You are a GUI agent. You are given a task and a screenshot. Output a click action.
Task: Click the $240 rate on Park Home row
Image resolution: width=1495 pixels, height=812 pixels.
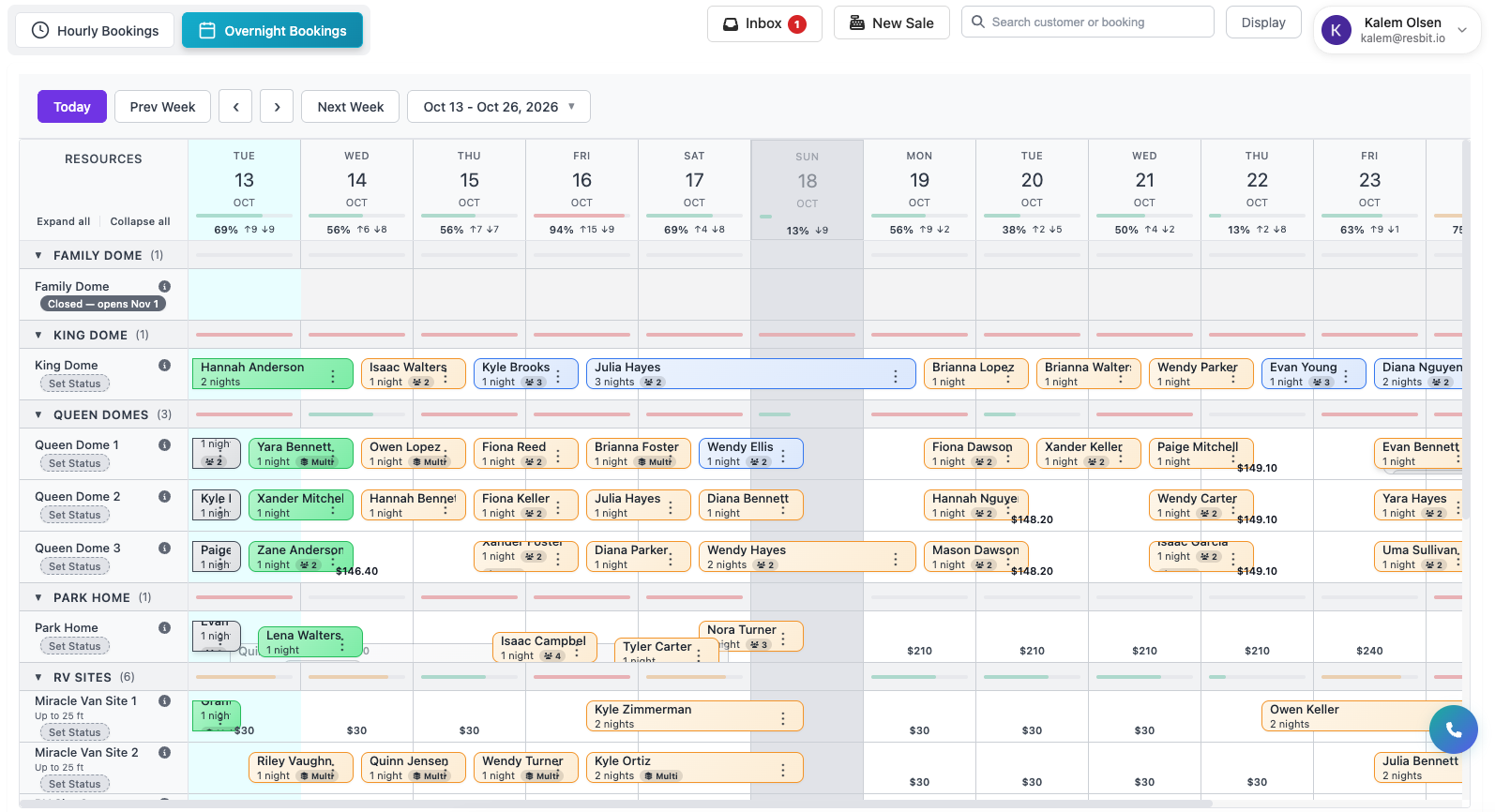[x=1369, y=651]
